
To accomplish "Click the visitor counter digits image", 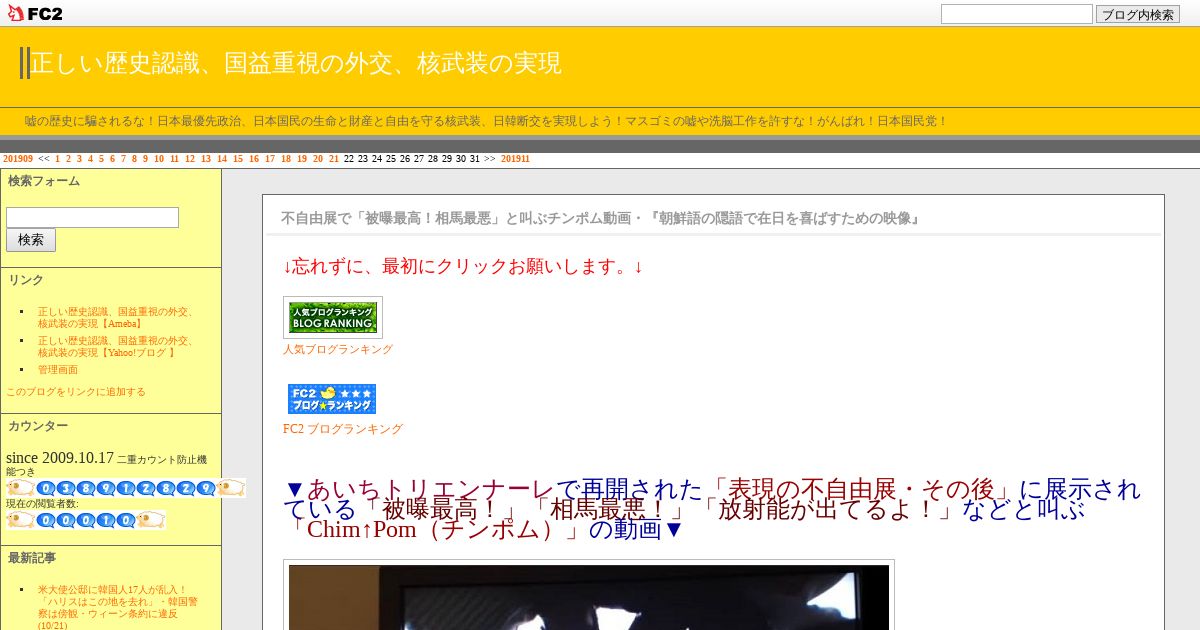I will (126, 488).
